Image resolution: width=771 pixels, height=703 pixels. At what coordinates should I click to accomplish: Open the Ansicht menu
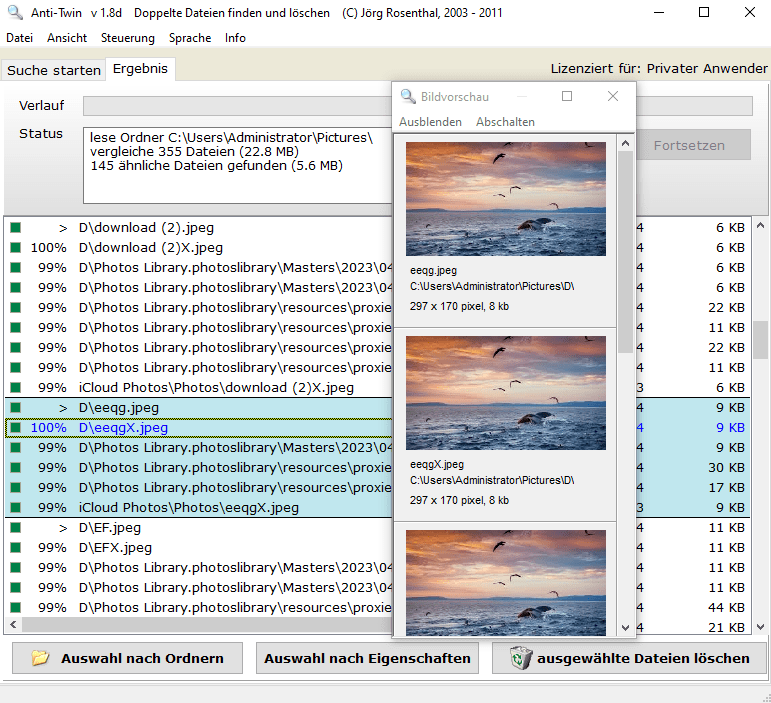click(67, 38)
